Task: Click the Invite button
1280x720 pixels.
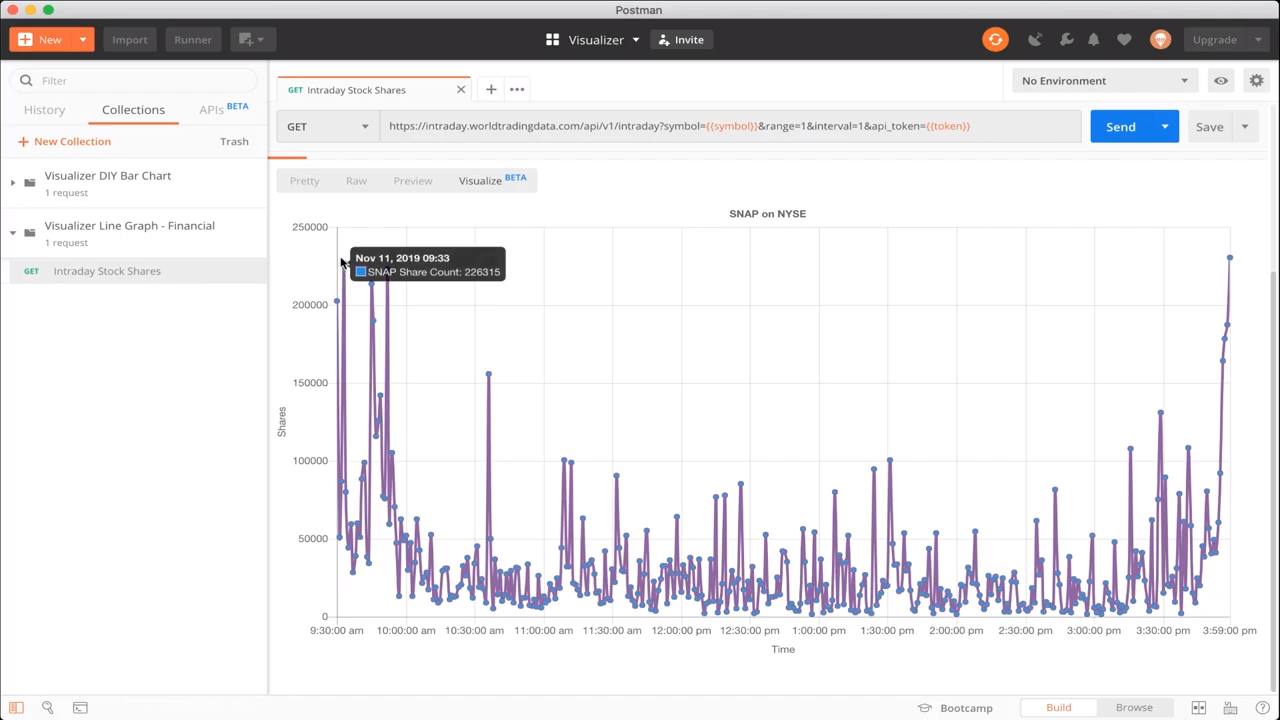Action: (x=680, y=40)
